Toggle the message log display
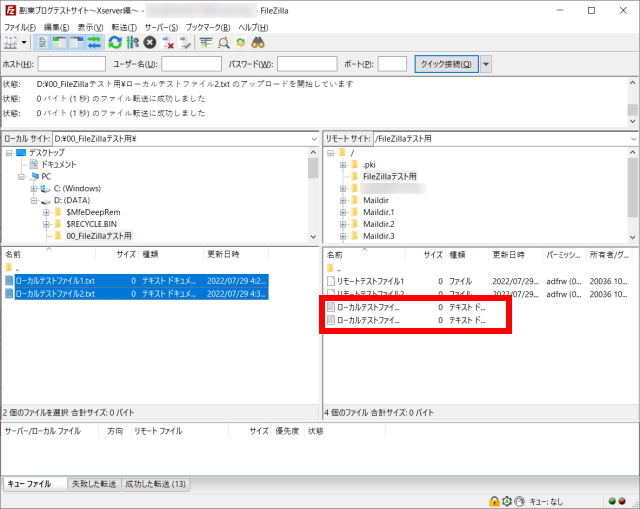The width and height of the screenshot is (640, 509). 43,43
